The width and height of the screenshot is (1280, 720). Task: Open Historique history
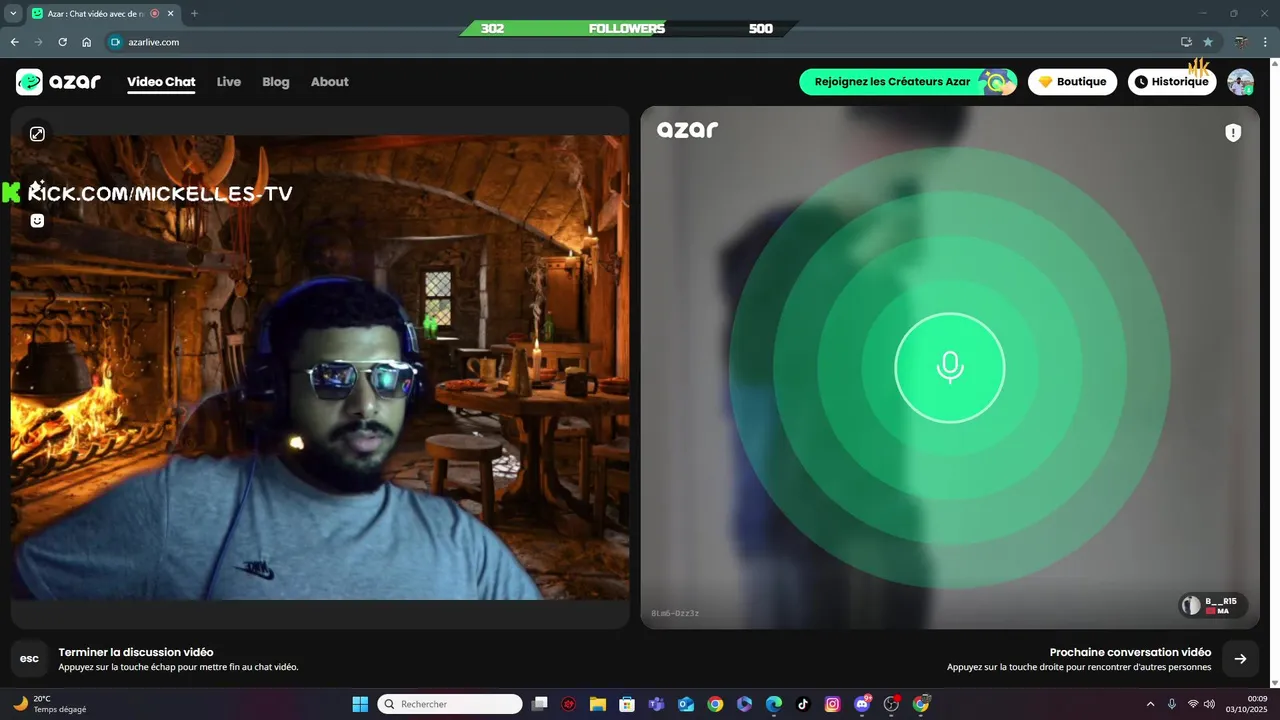[1172, 82]
